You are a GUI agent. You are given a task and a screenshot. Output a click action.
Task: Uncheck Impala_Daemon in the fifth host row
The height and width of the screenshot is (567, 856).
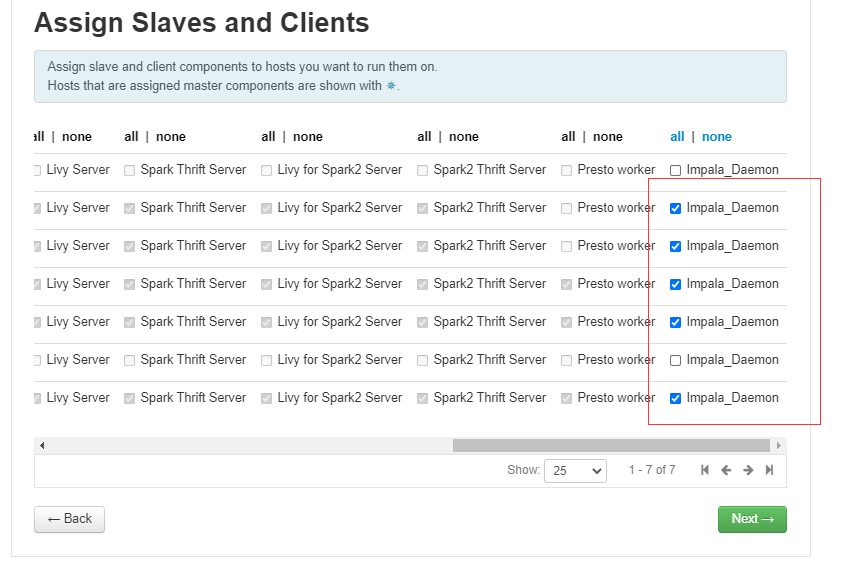675,323
